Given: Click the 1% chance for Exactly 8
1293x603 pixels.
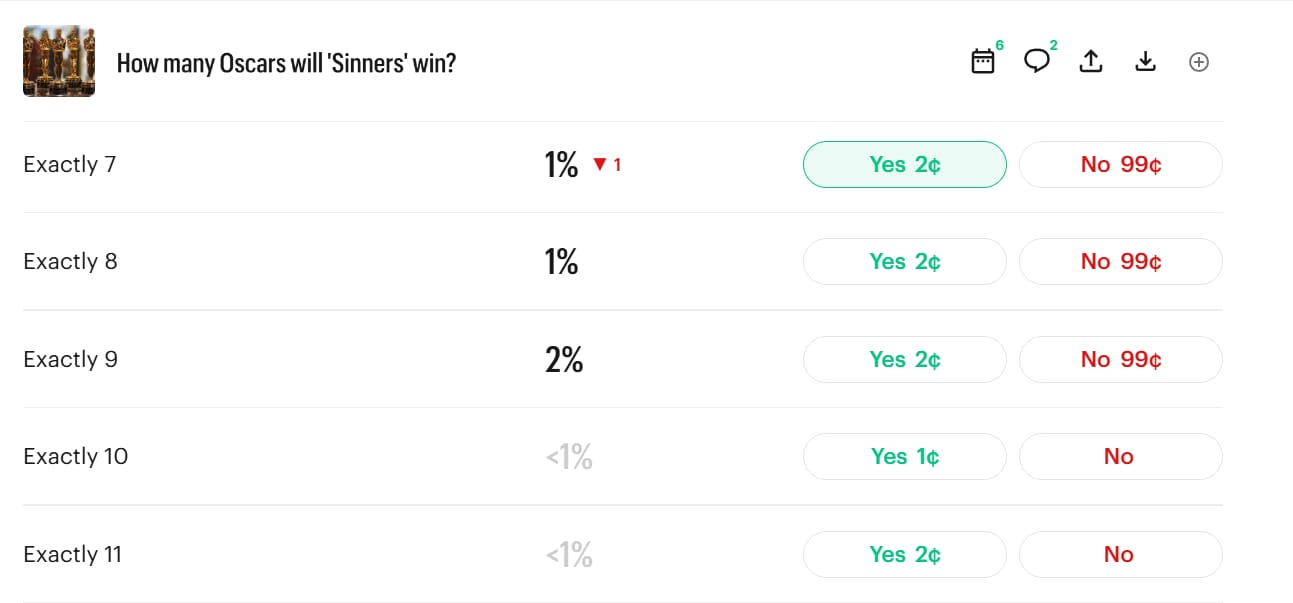Looking at the screenshot, I should [562, 262].
